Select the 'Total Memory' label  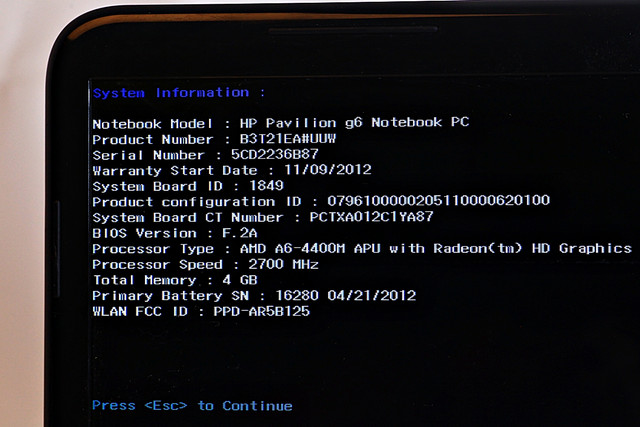pyautogui.click(x=144, y=280)
